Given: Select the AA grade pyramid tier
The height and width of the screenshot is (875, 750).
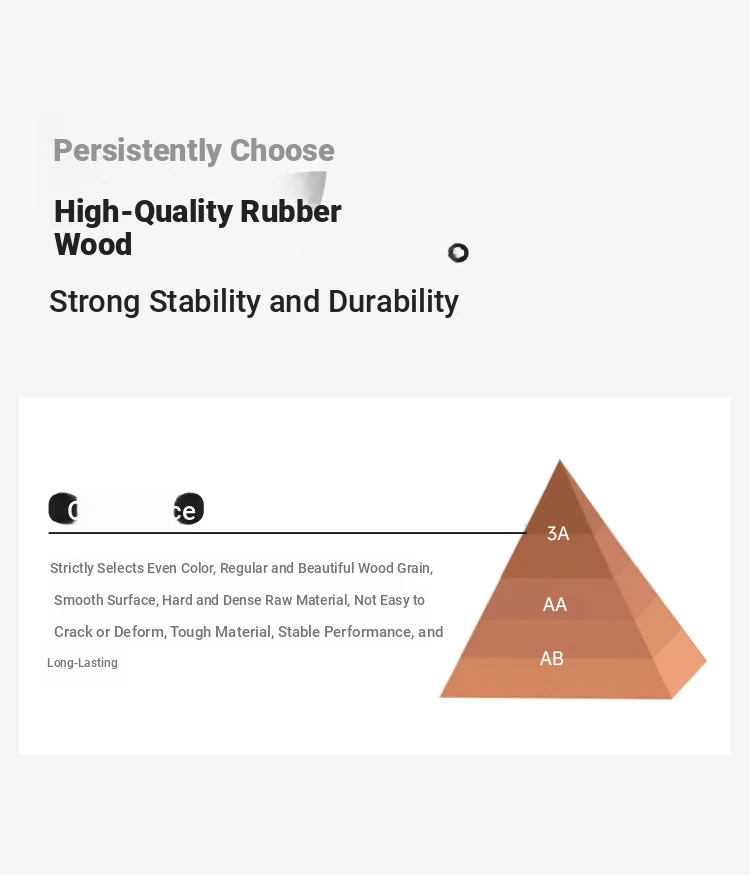Looking at the screenshot, I should tap(555, 604).
